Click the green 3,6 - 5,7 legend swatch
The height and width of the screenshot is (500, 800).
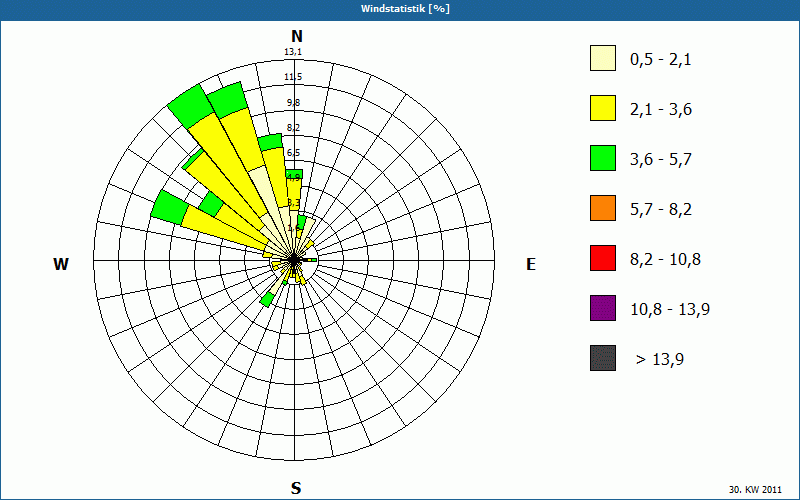603,158
